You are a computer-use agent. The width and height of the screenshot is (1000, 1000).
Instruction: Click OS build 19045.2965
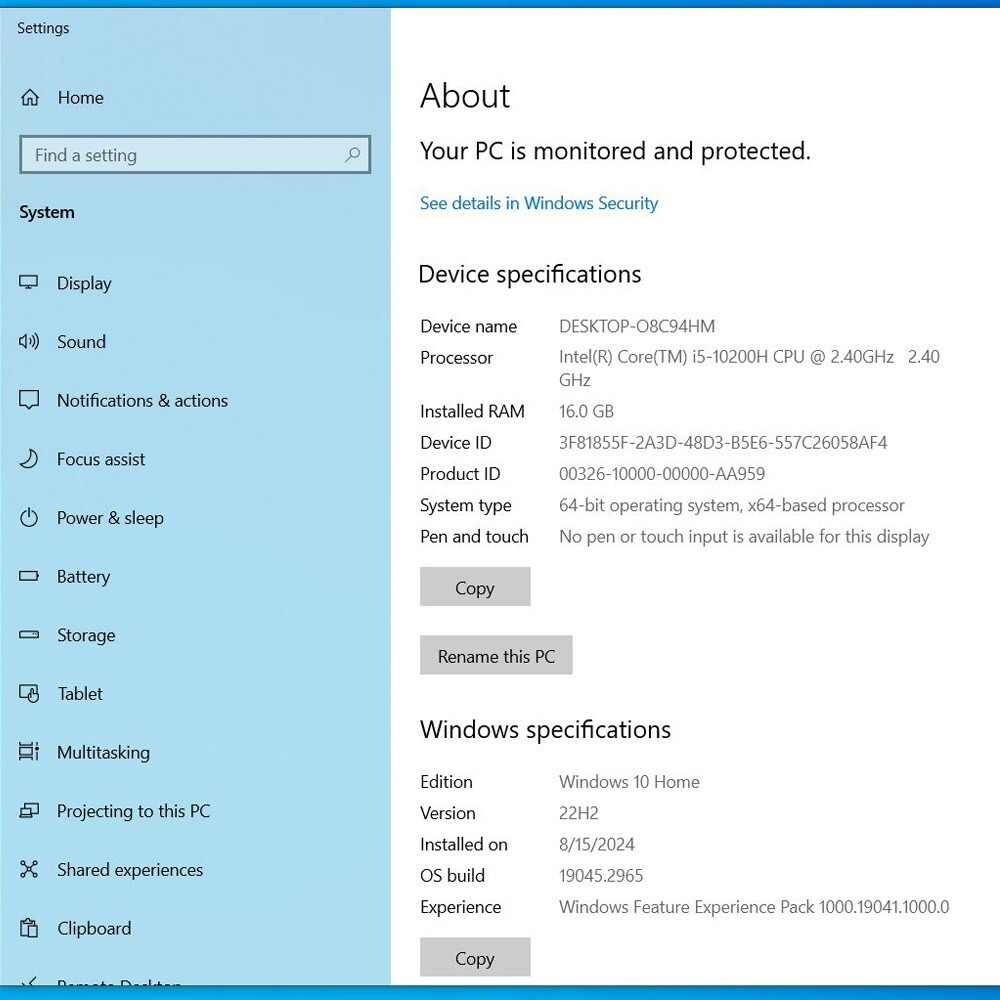(601, 876)
